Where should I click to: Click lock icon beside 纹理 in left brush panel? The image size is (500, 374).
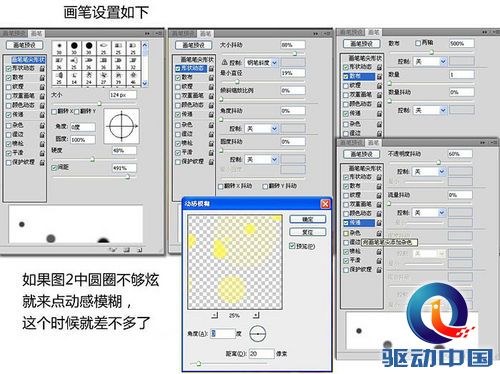[x=42, y=87]
